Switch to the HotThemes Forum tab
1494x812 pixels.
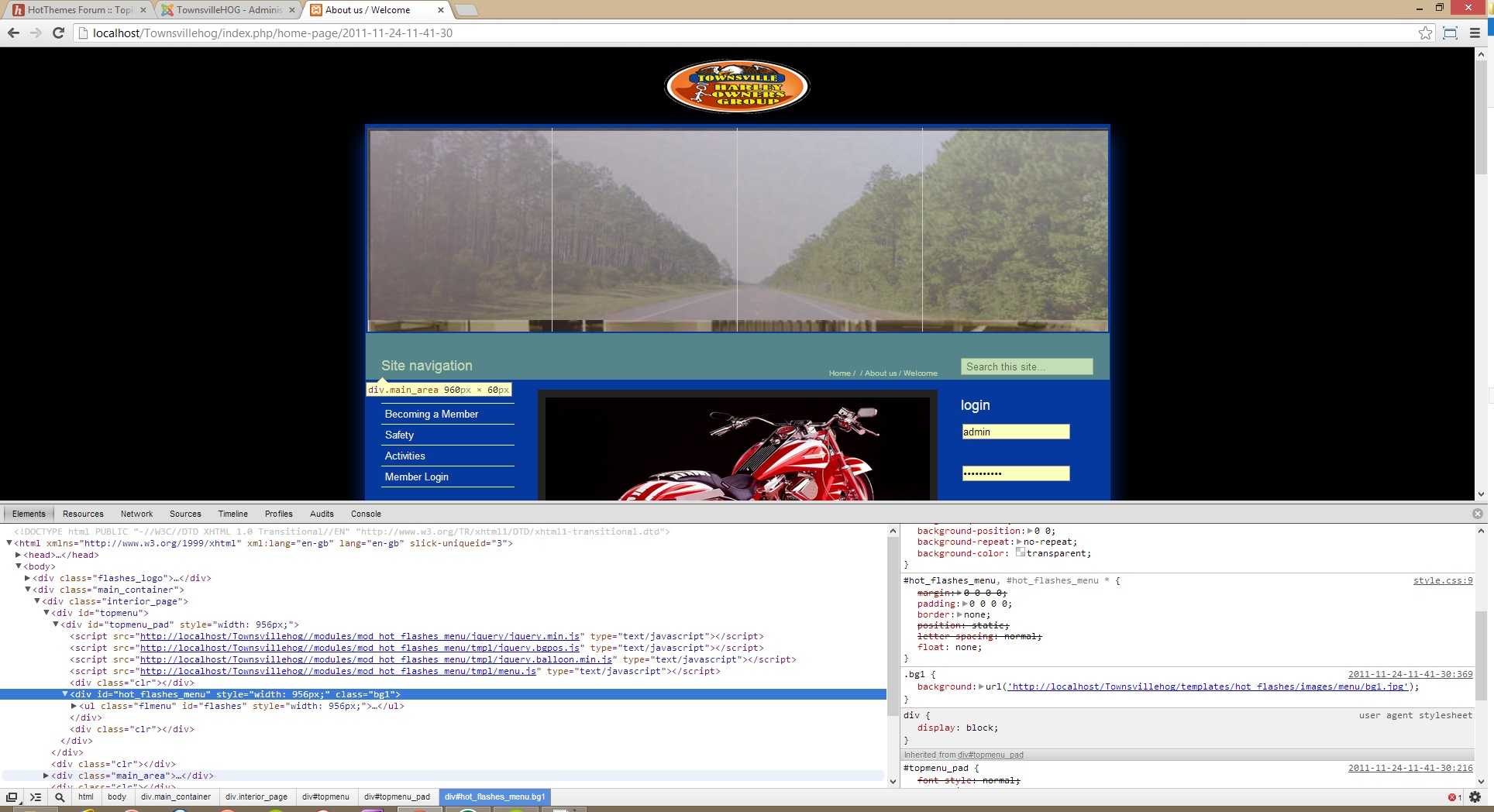[79, 10]
